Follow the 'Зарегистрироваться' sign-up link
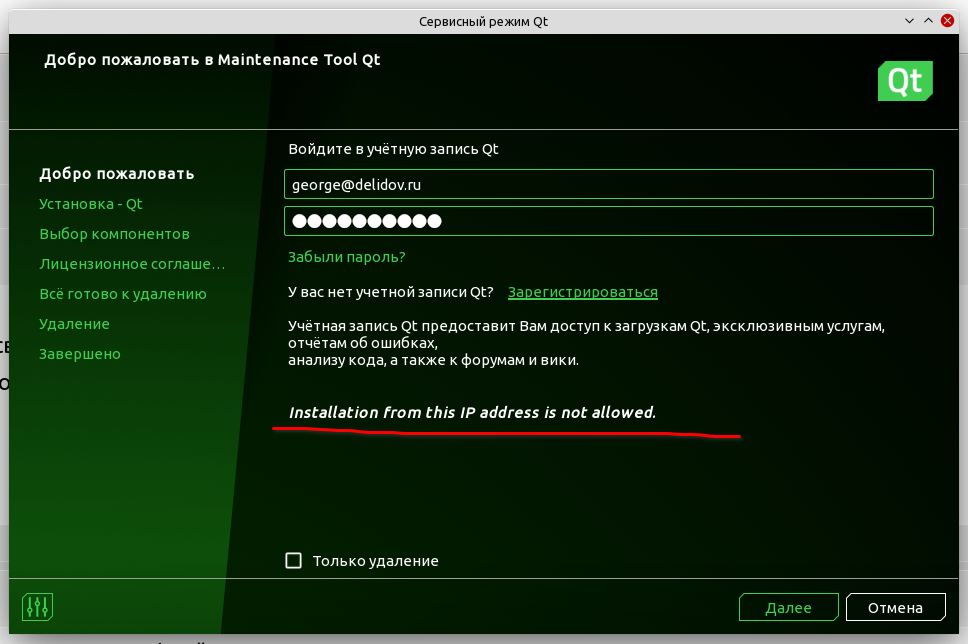Screen dimensions: 968x644 [583, 292]
